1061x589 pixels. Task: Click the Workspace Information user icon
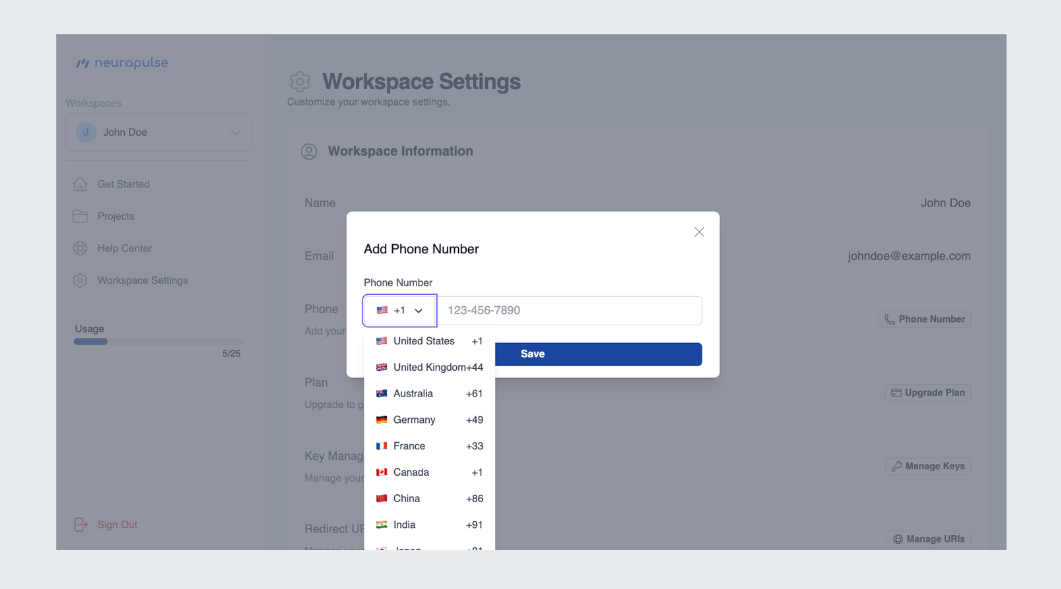[309, 152]
